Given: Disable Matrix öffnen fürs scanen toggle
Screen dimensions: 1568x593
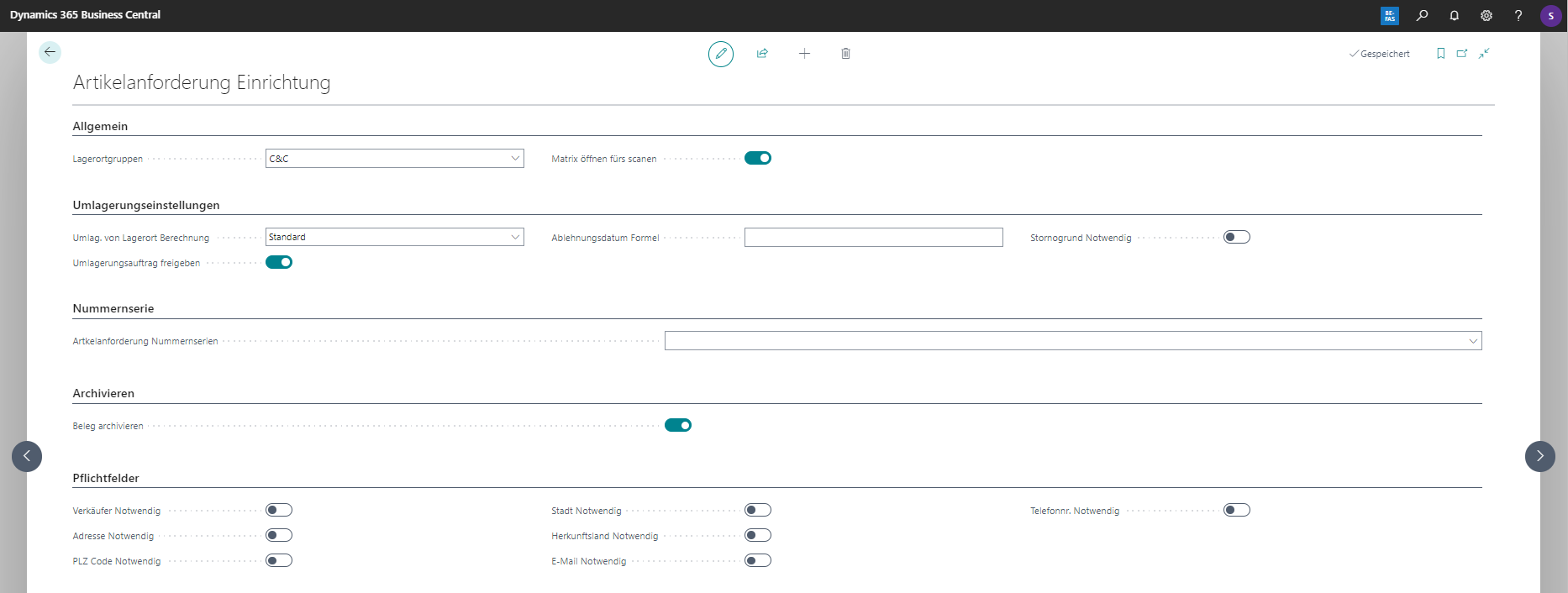Looking at the screenshot, I should pyautogui.click(x=757, y=158).
